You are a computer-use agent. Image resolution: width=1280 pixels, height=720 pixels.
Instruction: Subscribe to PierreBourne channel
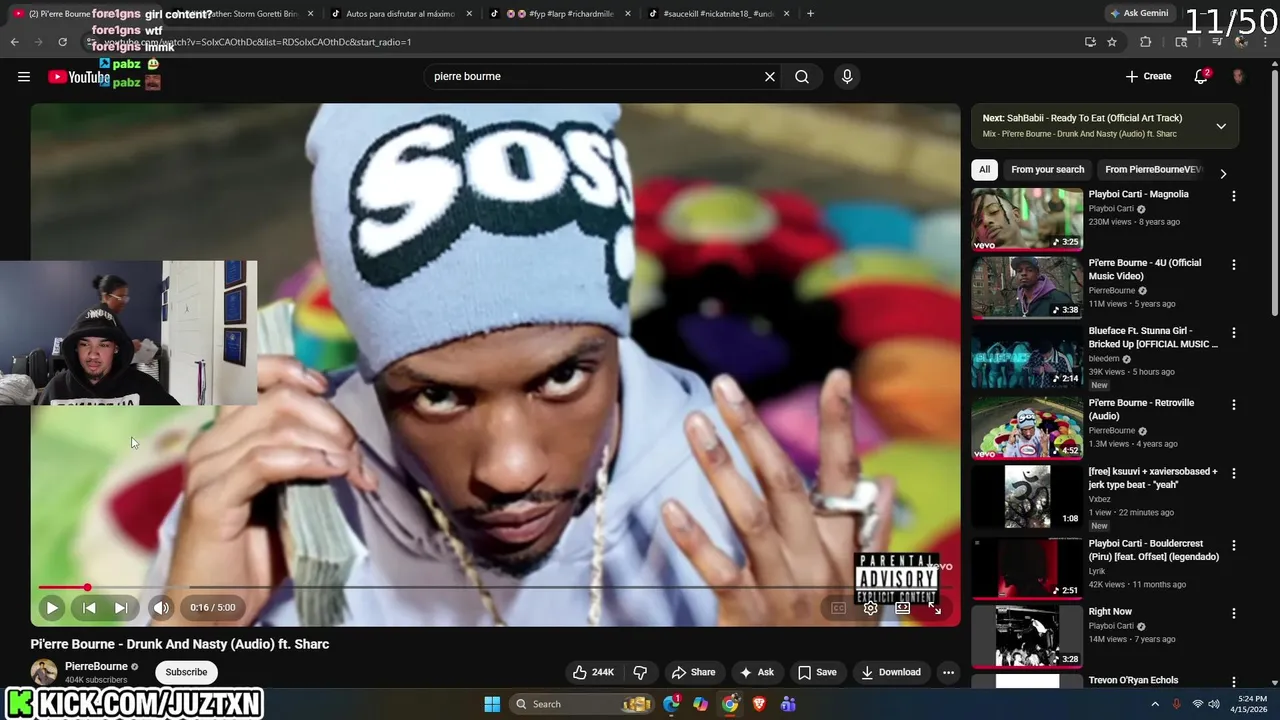(186, 672)
